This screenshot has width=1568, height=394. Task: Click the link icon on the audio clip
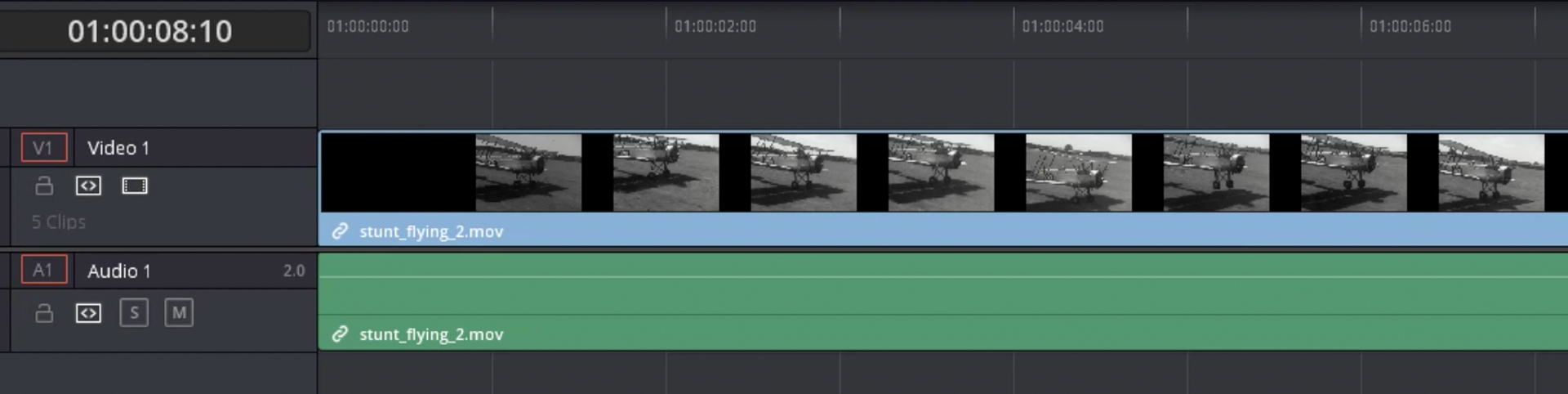[340, 334]
